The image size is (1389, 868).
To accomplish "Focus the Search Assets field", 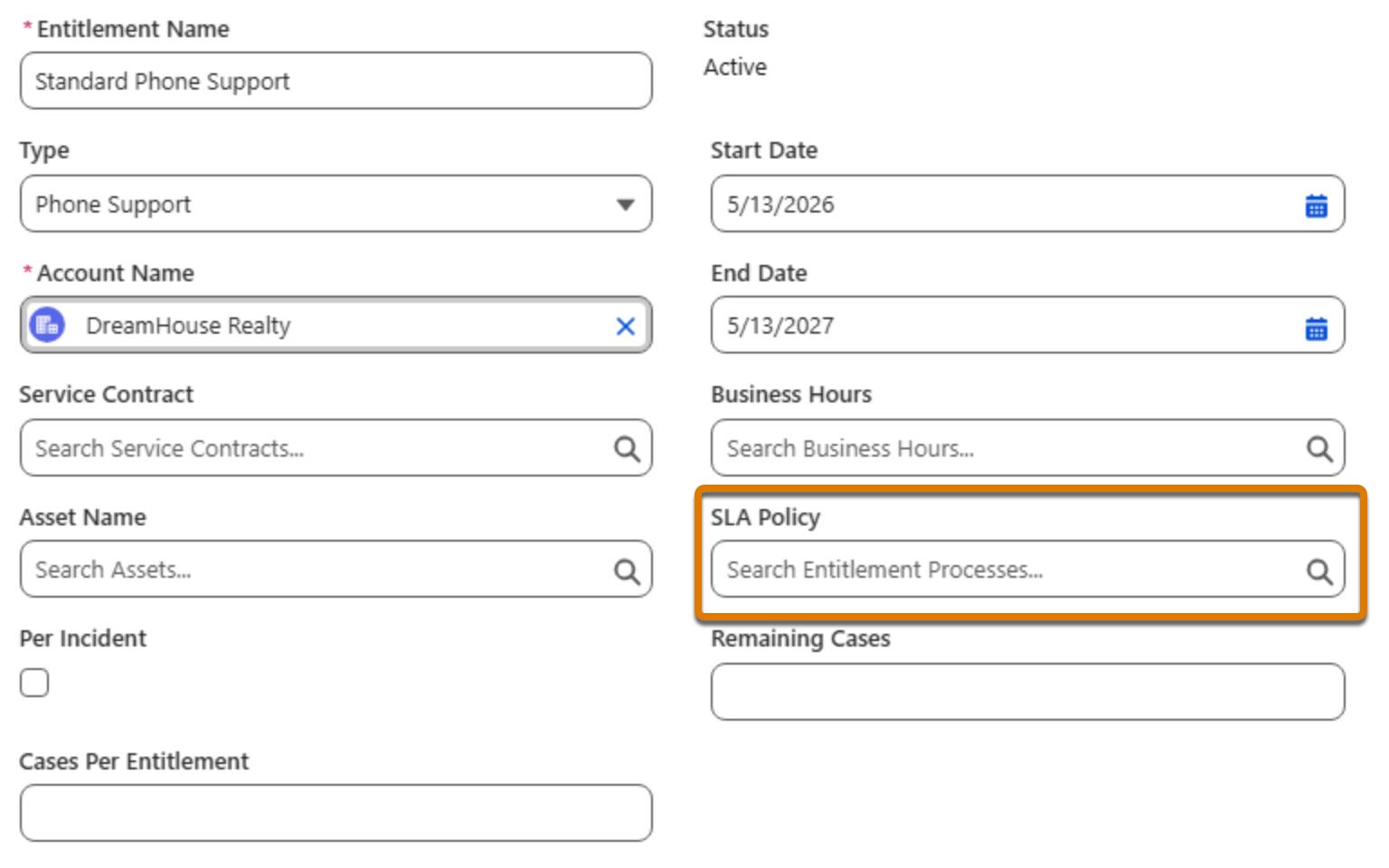I will pos(336,569).
